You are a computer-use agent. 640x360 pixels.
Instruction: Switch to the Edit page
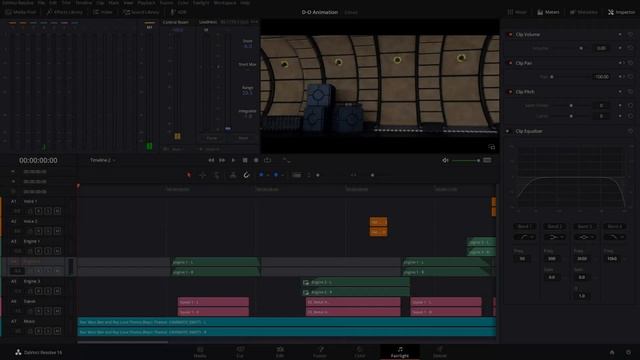[x=280, y=352]
